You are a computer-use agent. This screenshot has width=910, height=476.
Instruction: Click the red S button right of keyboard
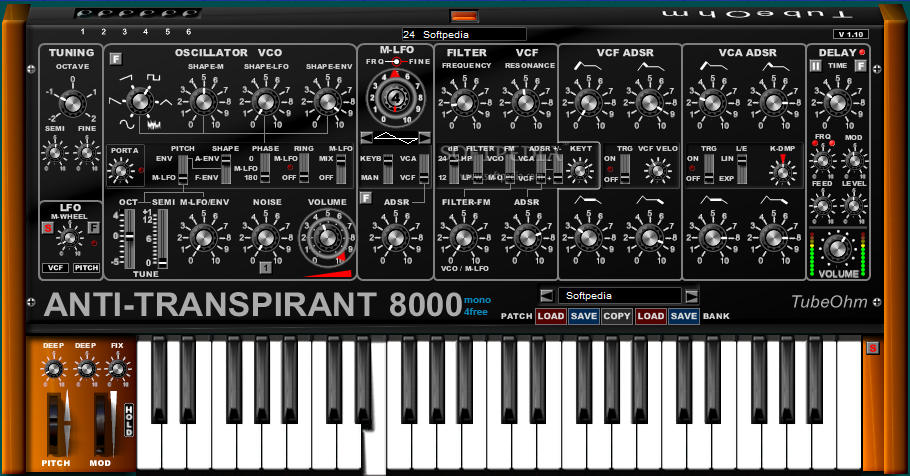872,348
